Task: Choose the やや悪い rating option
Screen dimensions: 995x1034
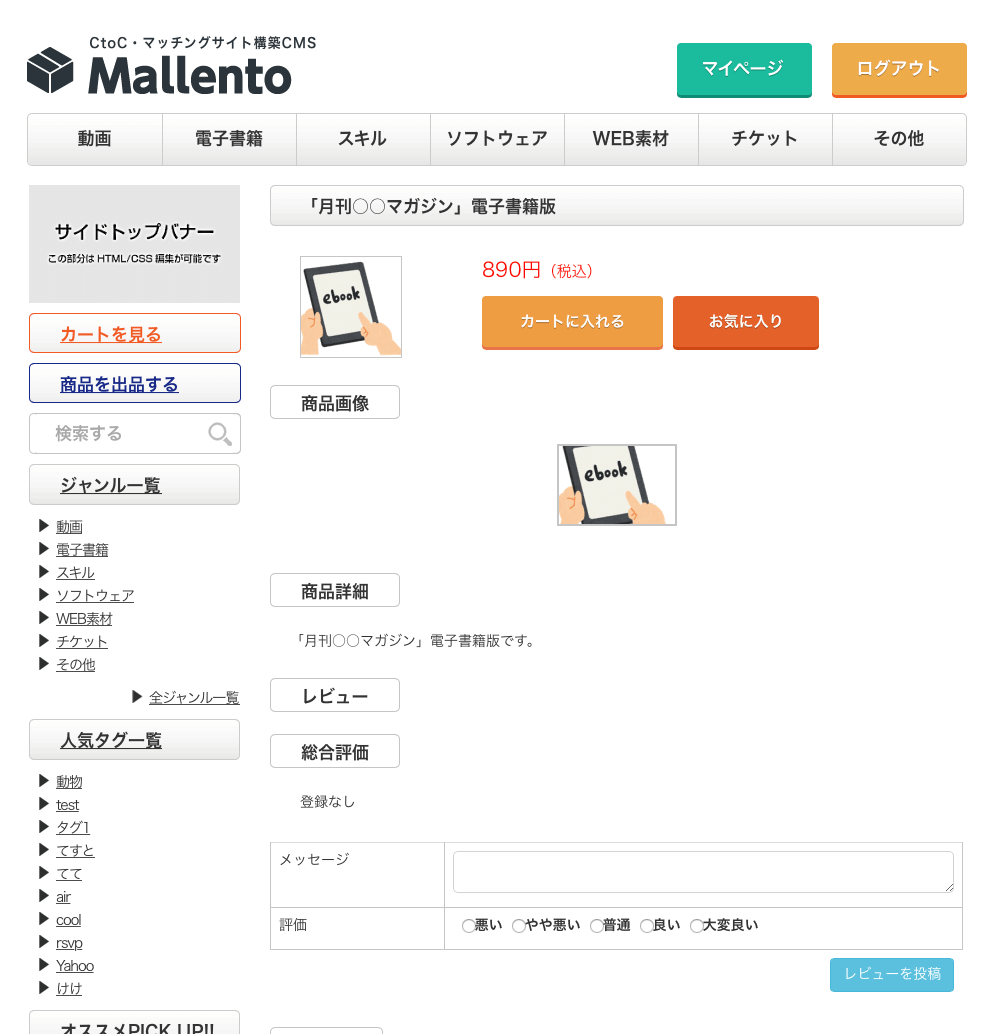Action: (x=518, y=926)
